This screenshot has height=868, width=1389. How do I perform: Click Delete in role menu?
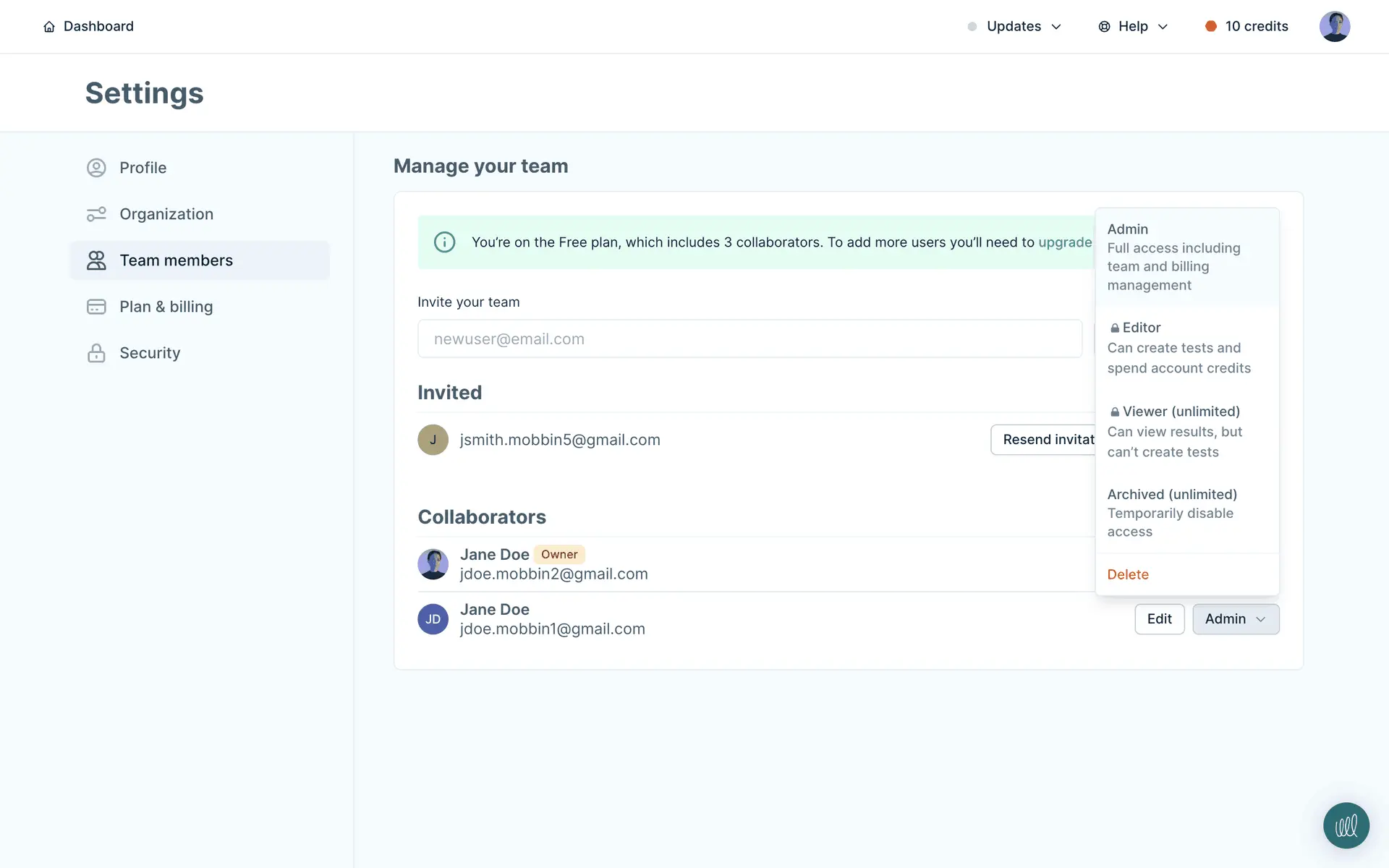1128,574
